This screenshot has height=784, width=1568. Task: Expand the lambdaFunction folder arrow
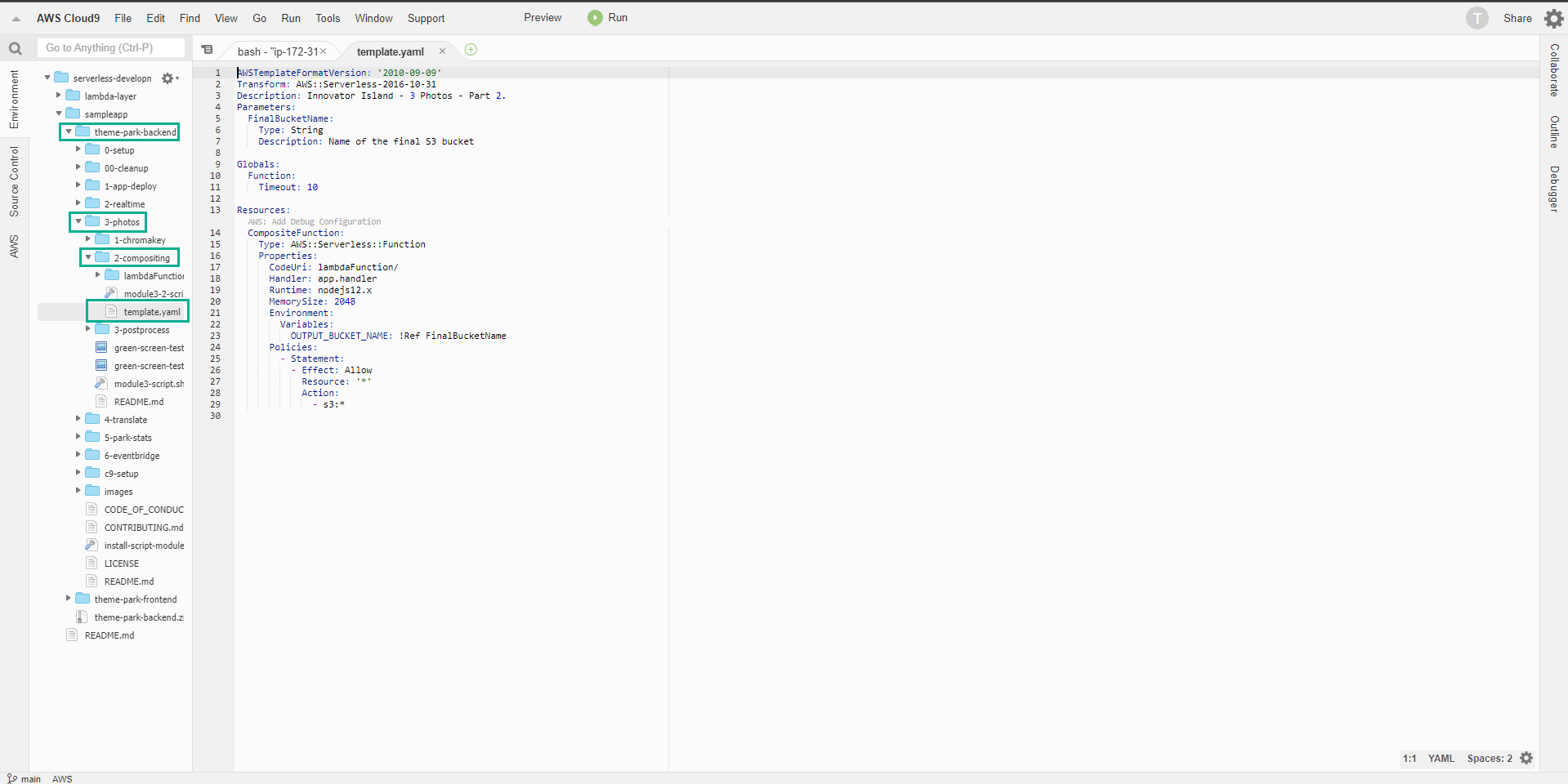click(98, 275)
